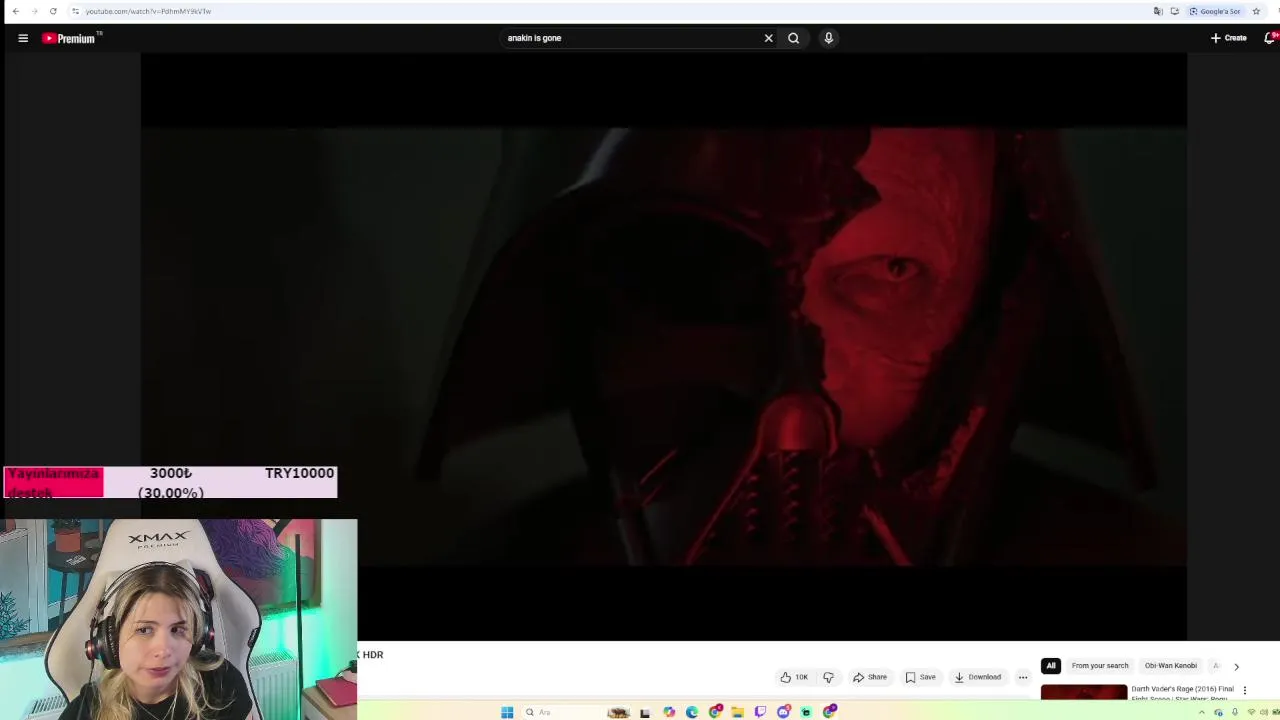
Task: Open Copilot colorful icon in taskbar
Action: tap(669, 712)
